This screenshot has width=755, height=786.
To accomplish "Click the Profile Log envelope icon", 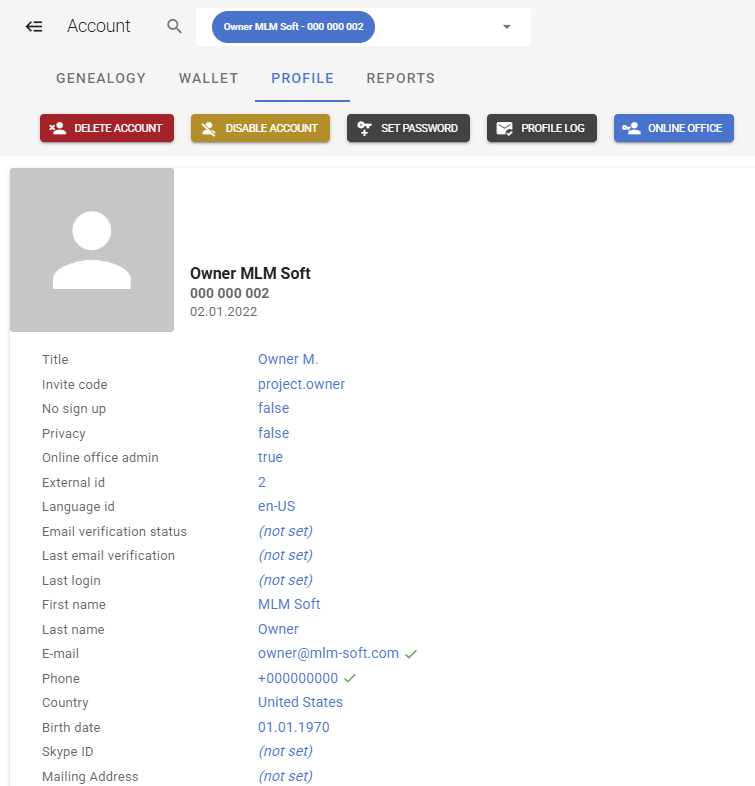I will (x=505, y=128).
